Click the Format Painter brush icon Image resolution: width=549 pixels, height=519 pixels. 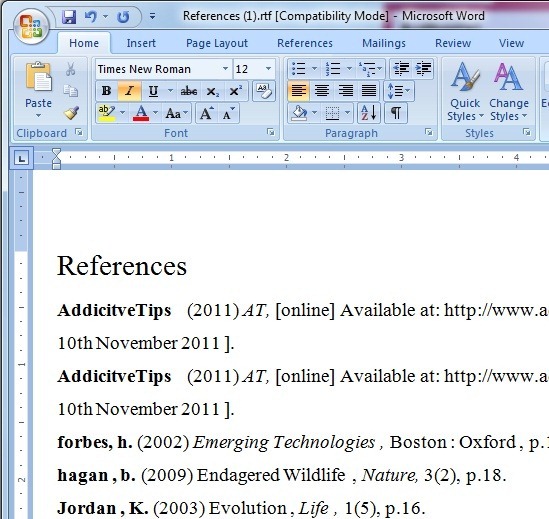coord(71,113)
